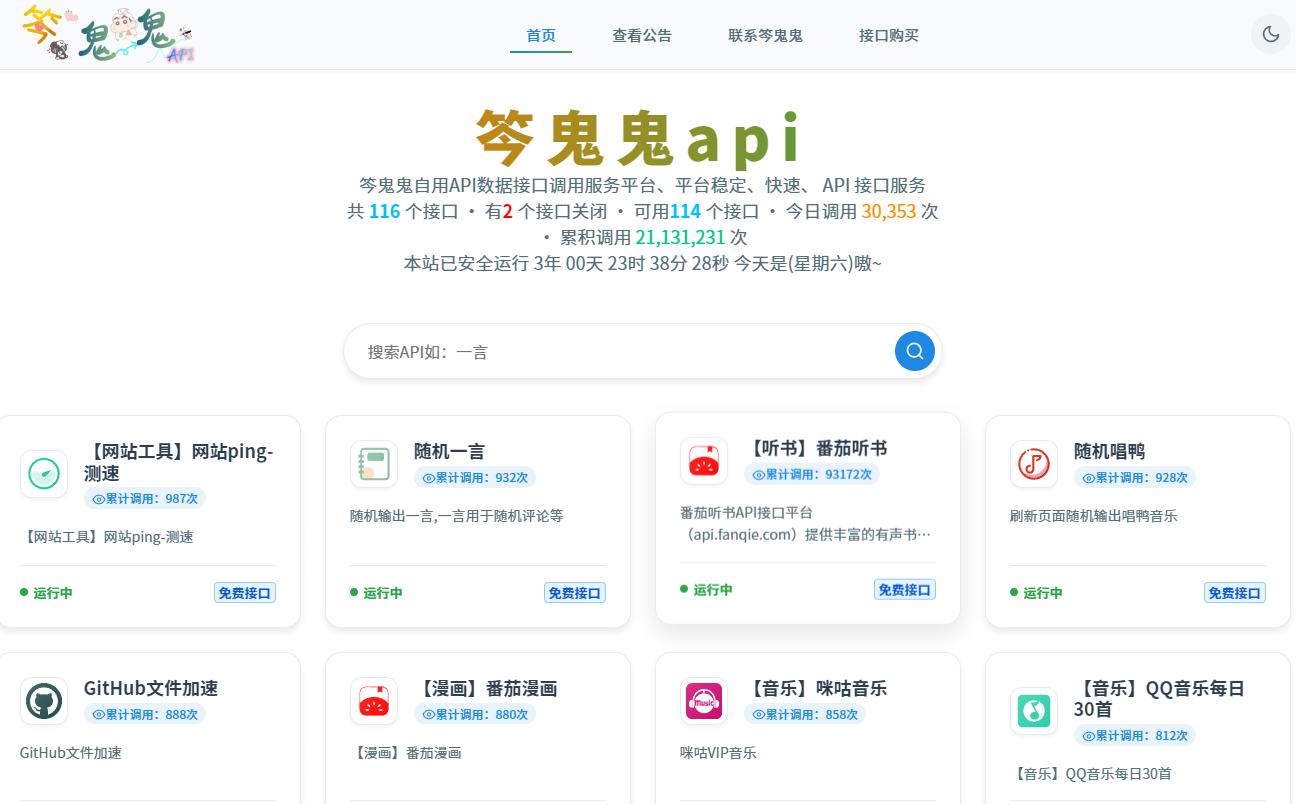Click the 番茄漫画 tomato icon
This screenshot has height=804, width=1296.
[x=374, y=701]
